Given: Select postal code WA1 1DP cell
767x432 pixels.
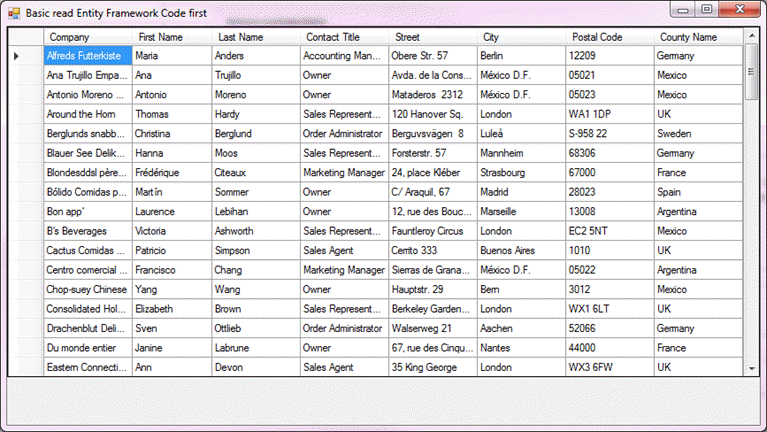Looking at the screenshot, I should [x=610, y=114].
